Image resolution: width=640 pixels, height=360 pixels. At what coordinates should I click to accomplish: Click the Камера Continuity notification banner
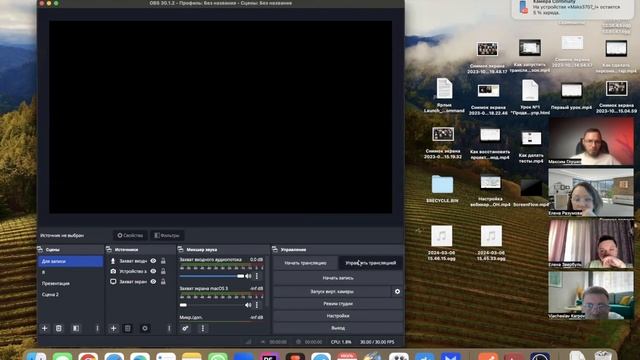click(x=573, y=9)
